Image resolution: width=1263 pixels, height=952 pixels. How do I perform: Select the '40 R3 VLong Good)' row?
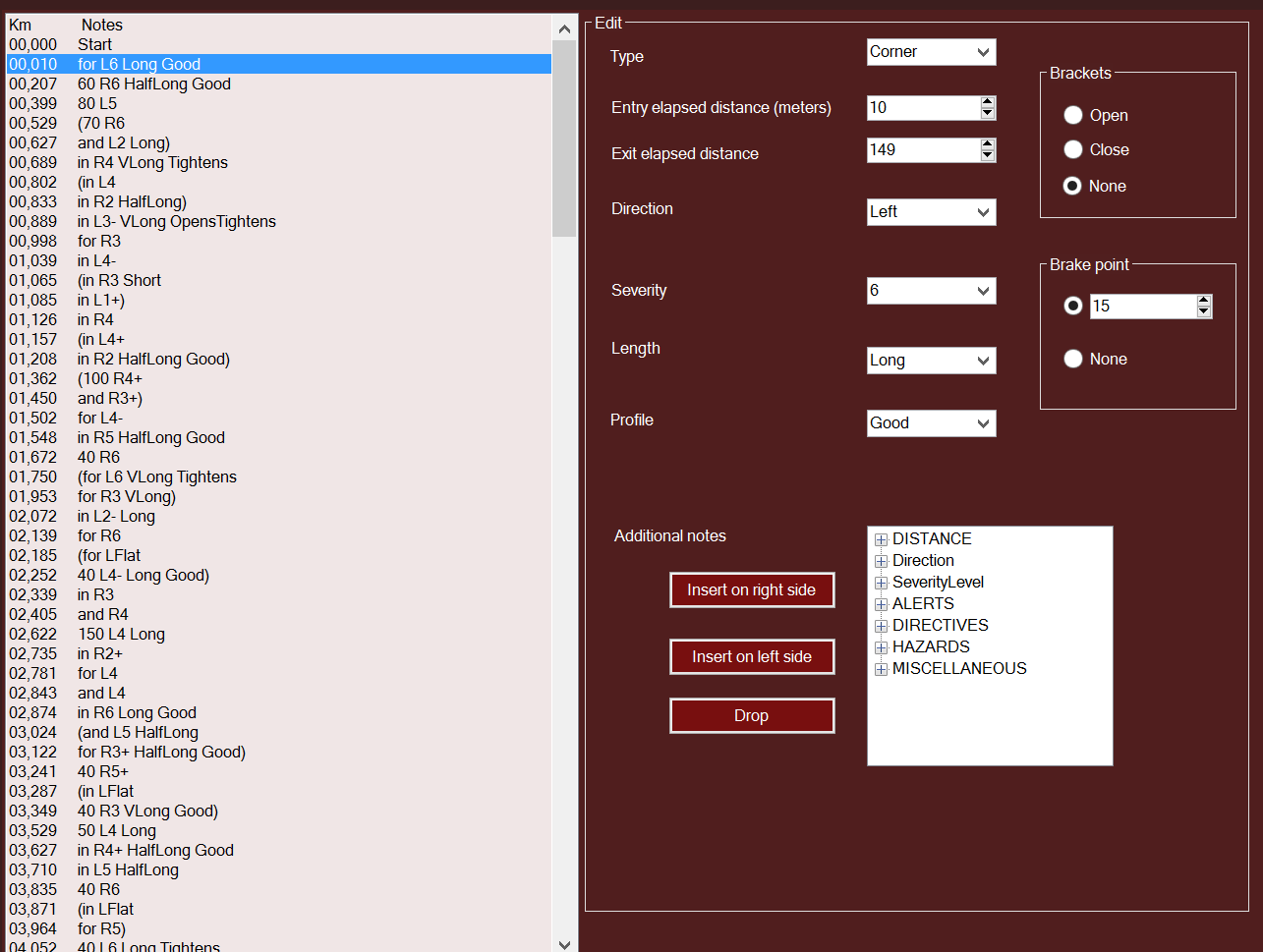click(279, 811)
